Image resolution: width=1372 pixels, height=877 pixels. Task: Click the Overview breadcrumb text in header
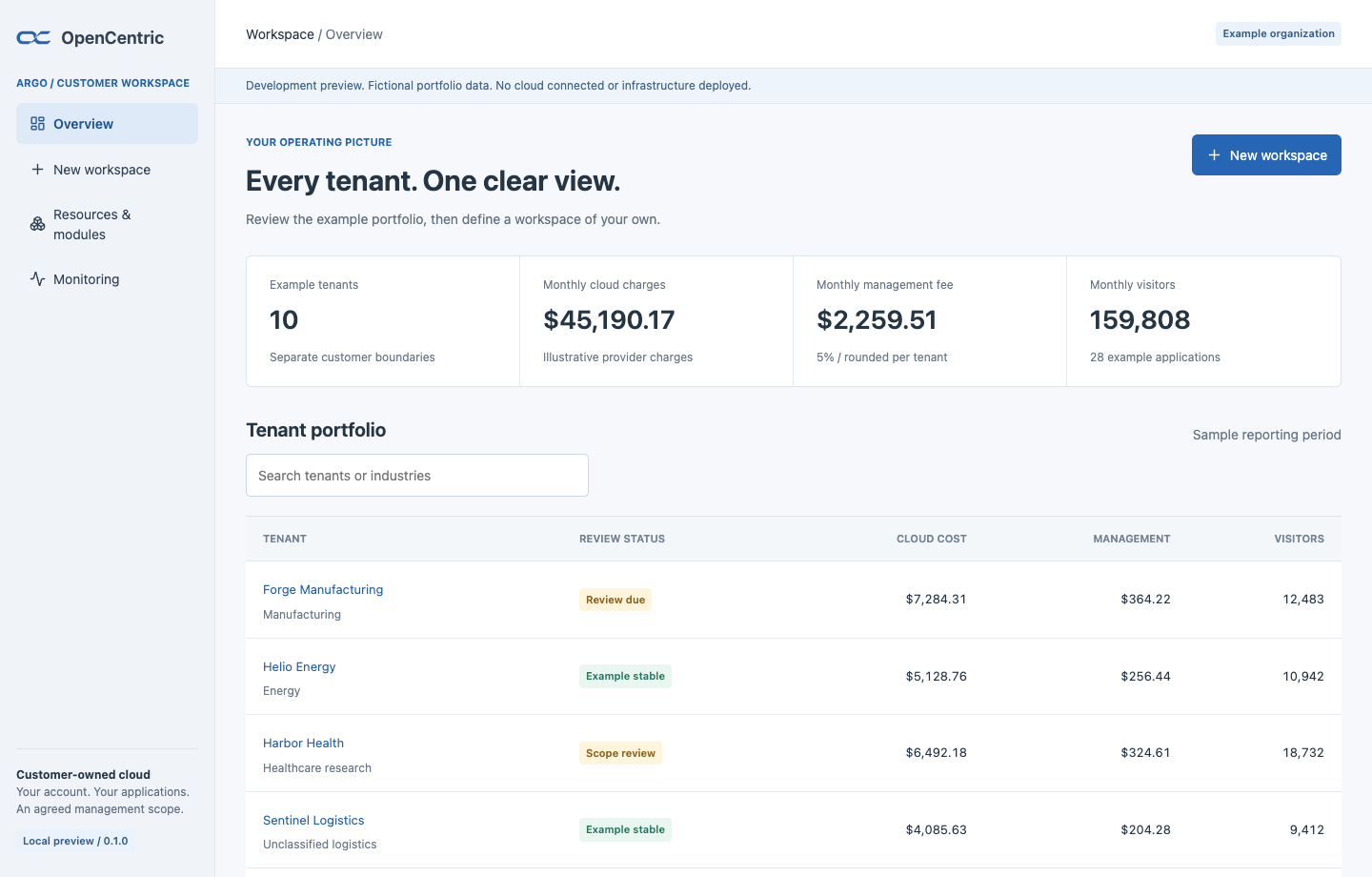tap(354, 34)
